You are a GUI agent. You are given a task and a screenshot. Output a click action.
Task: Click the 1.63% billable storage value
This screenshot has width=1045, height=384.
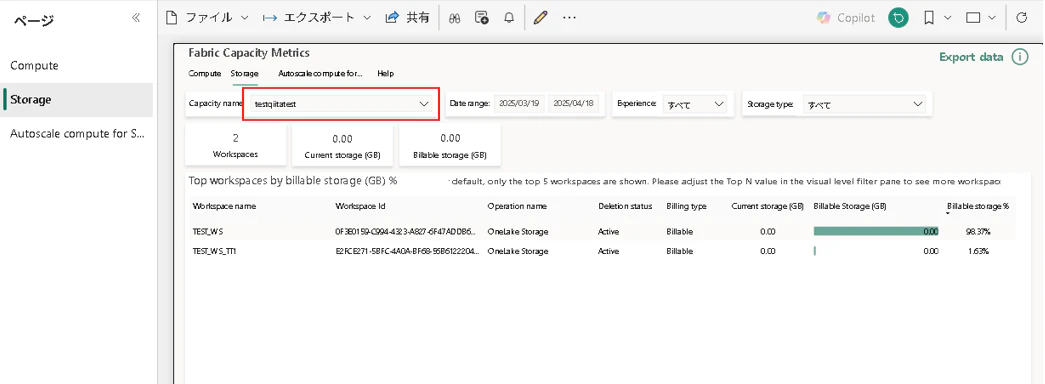click(x=978, y=251)
